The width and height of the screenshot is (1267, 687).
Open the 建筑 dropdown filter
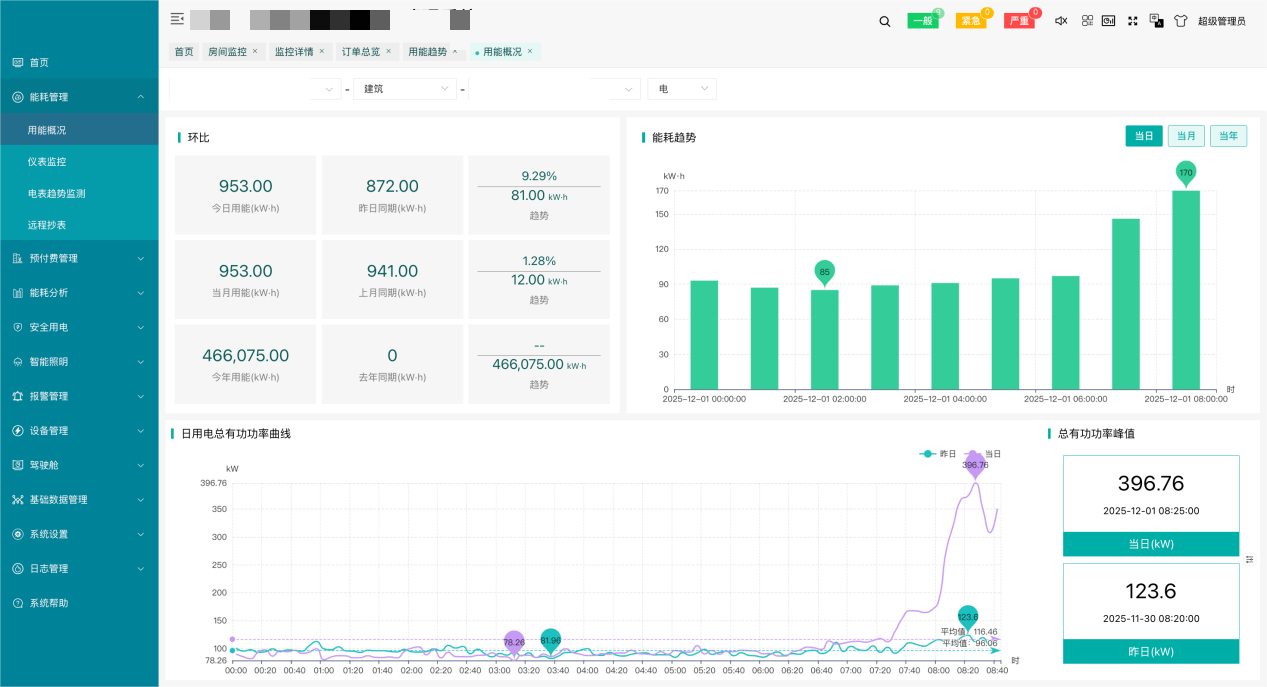(404, 88)
